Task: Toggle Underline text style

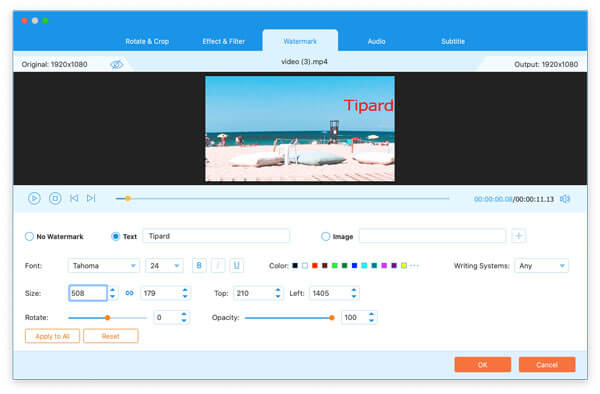Action: (236, 265)
